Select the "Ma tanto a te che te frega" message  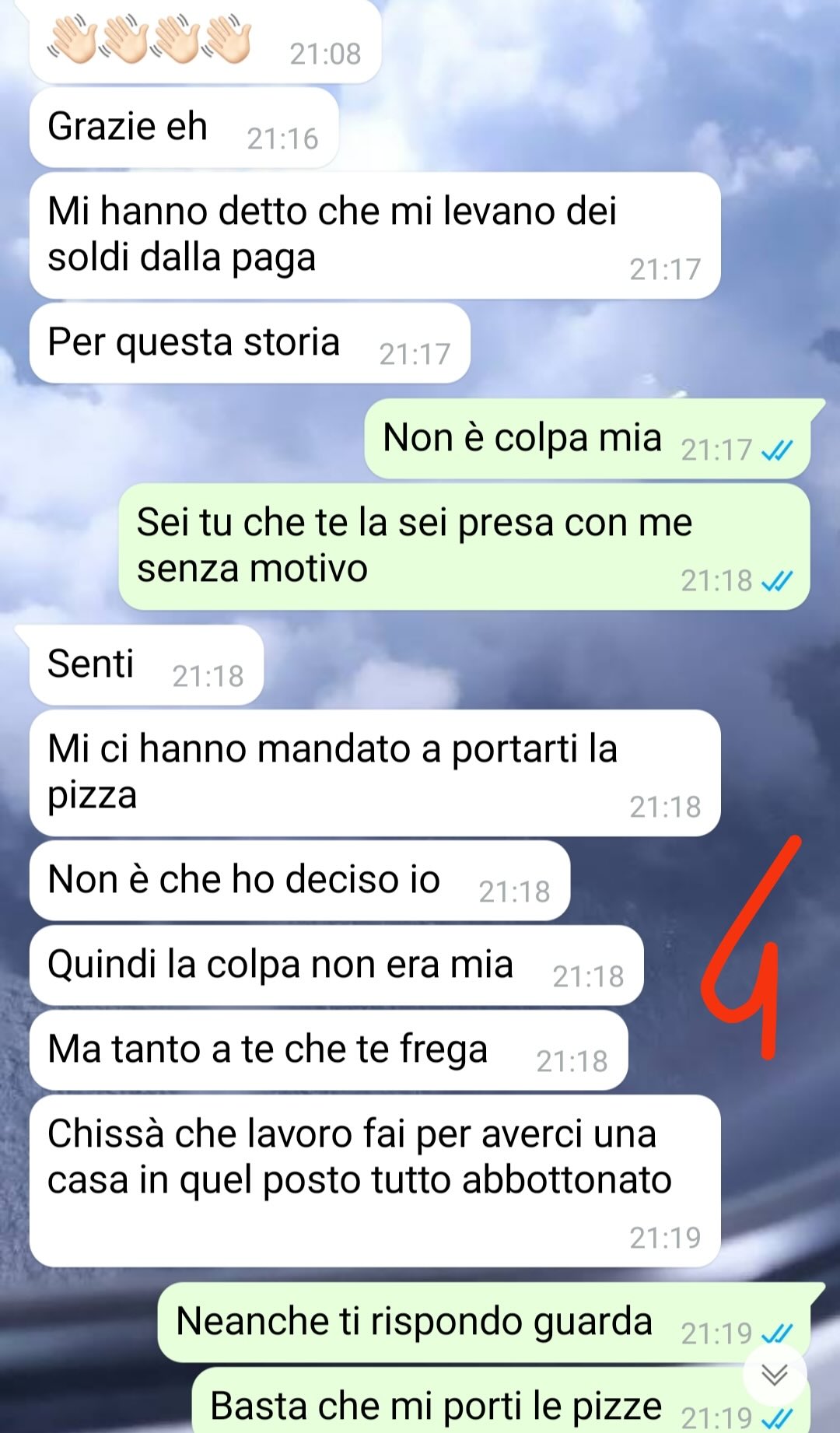328,1050
